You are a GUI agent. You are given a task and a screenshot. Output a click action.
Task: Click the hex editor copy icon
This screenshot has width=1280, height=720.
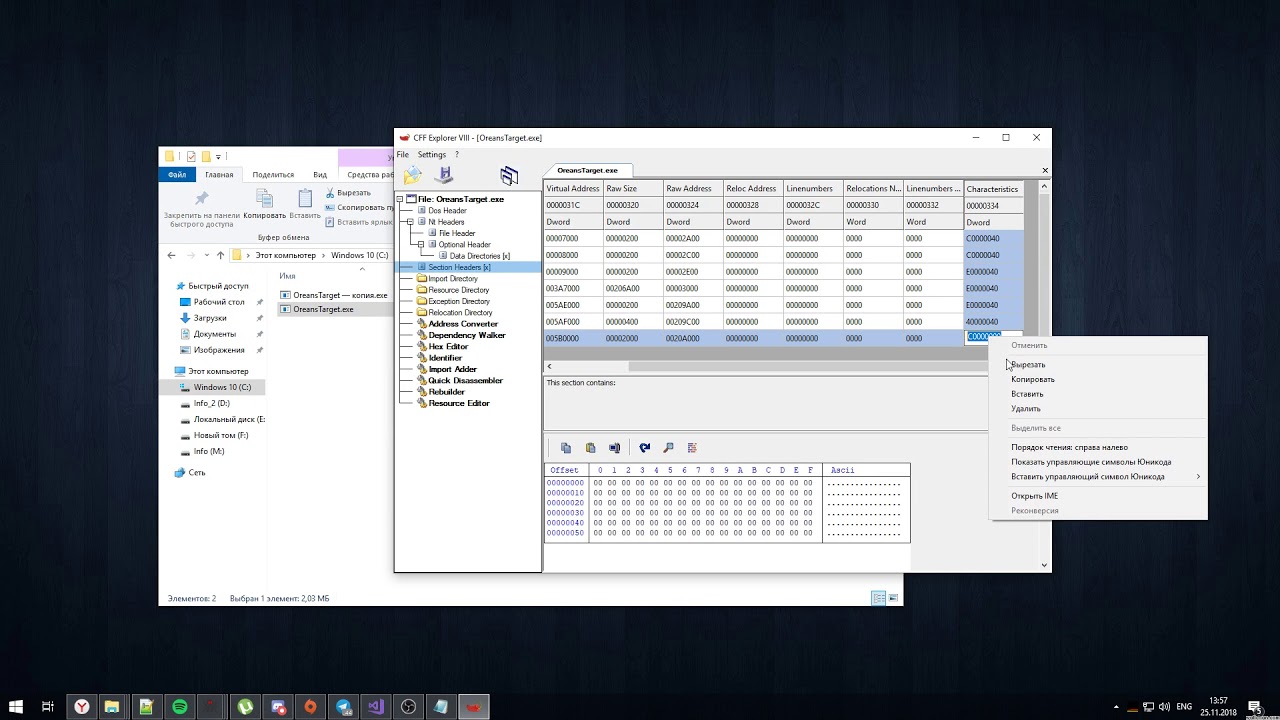[566, 448]
